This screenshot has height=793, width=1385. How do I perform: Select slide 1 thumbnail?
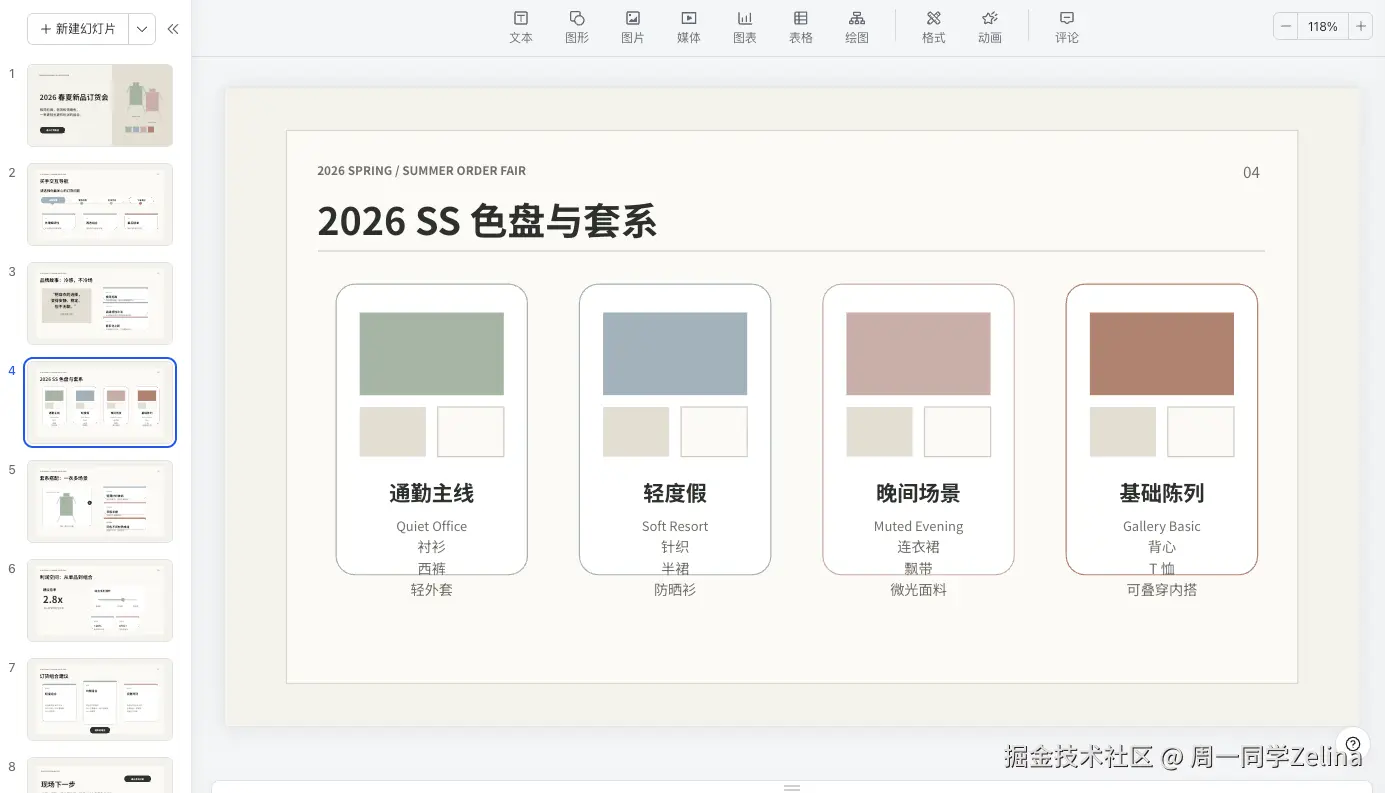tap(100, 105)
